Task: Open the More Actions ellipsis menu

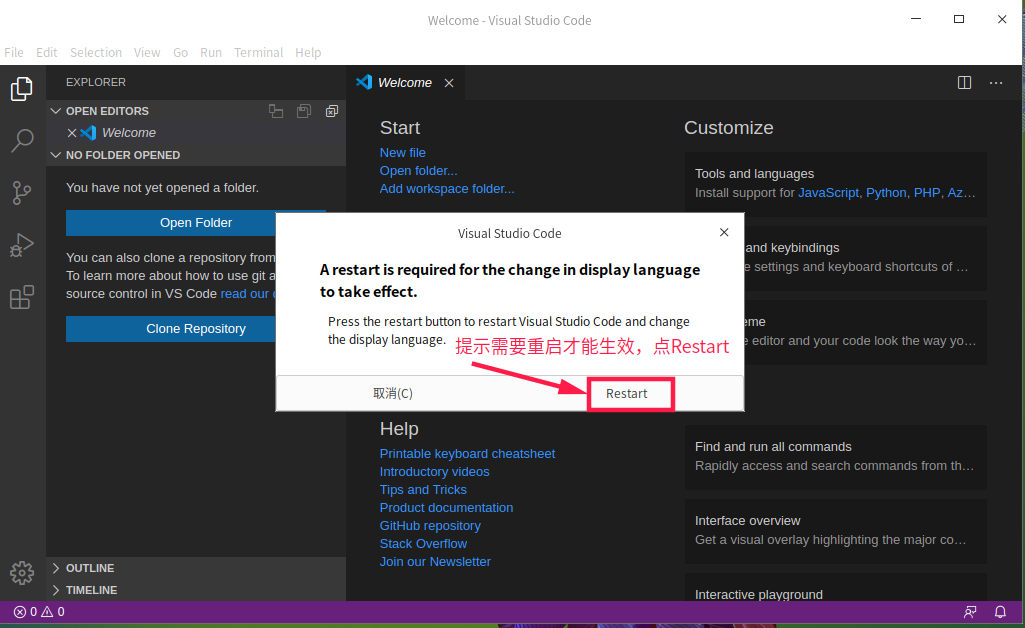Action: 995,83
